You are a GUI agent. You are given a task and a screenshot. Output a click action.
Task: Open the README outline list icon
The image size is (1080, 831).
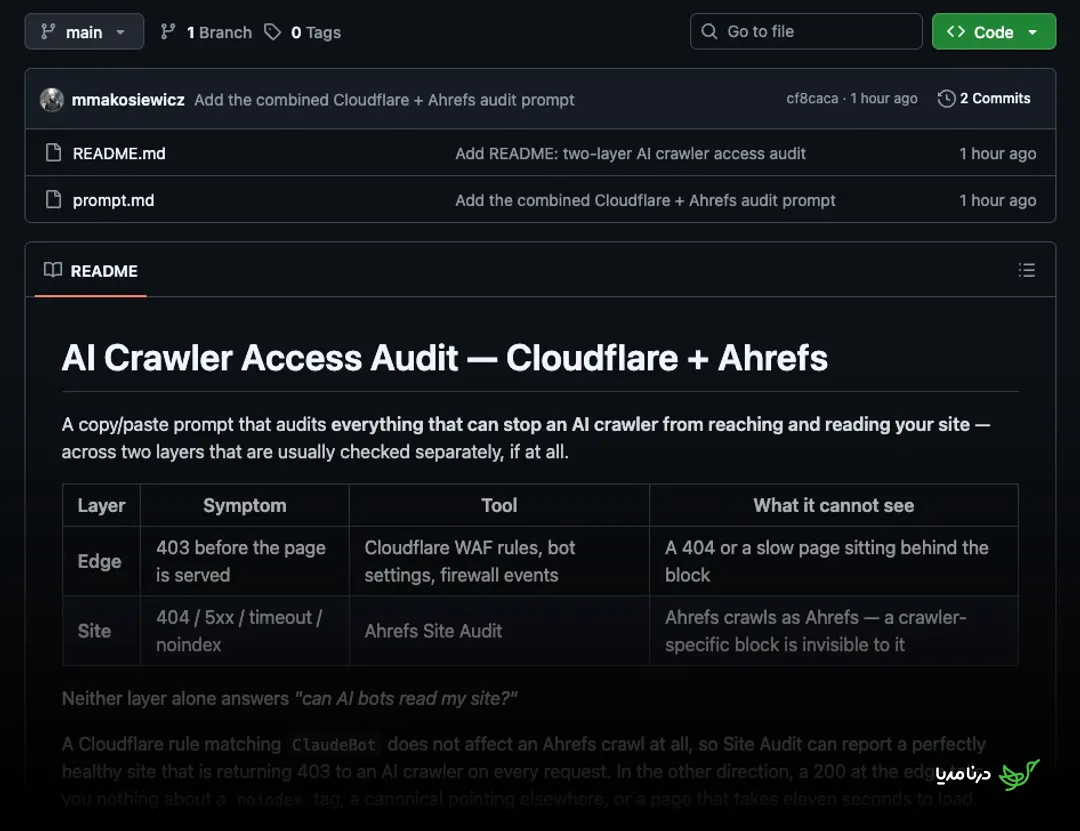point(1026,270)
